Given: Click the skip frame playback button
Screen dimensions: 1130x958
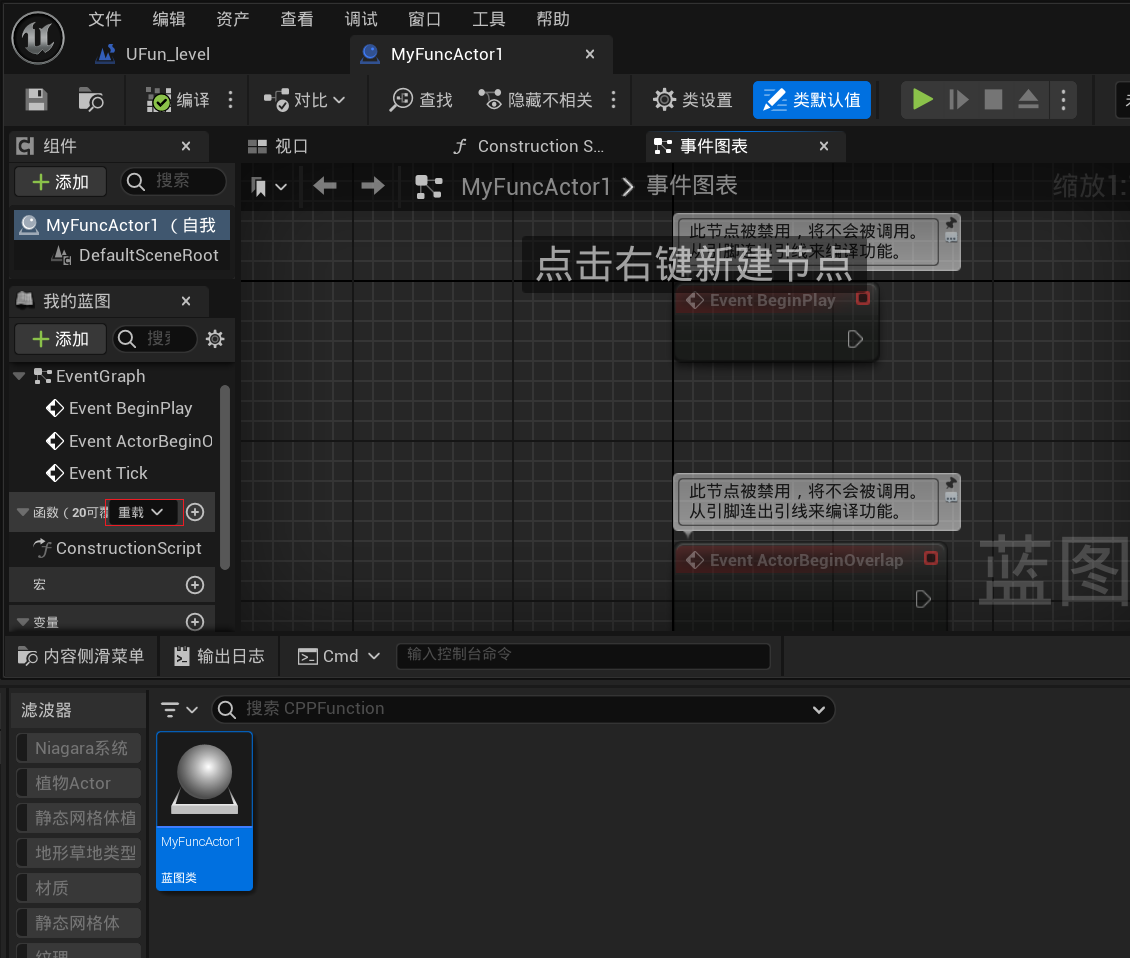Looking at the screenshot, I should pos(958,99).
